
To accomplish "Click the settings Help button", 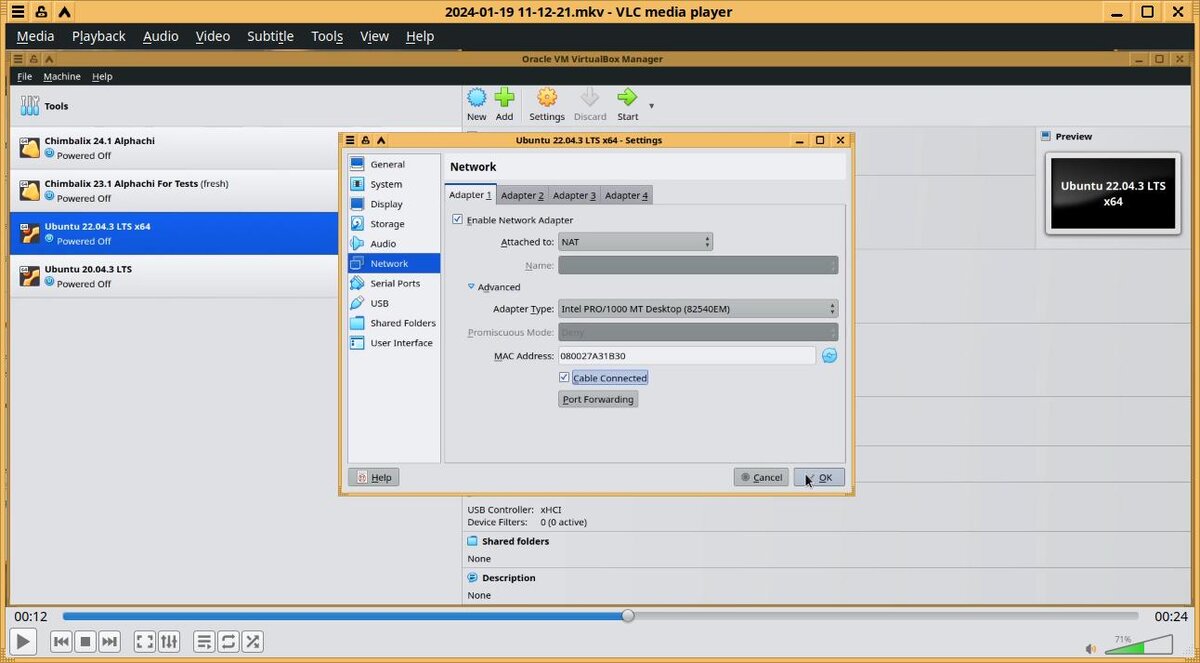I will click(x=374, y=477).
